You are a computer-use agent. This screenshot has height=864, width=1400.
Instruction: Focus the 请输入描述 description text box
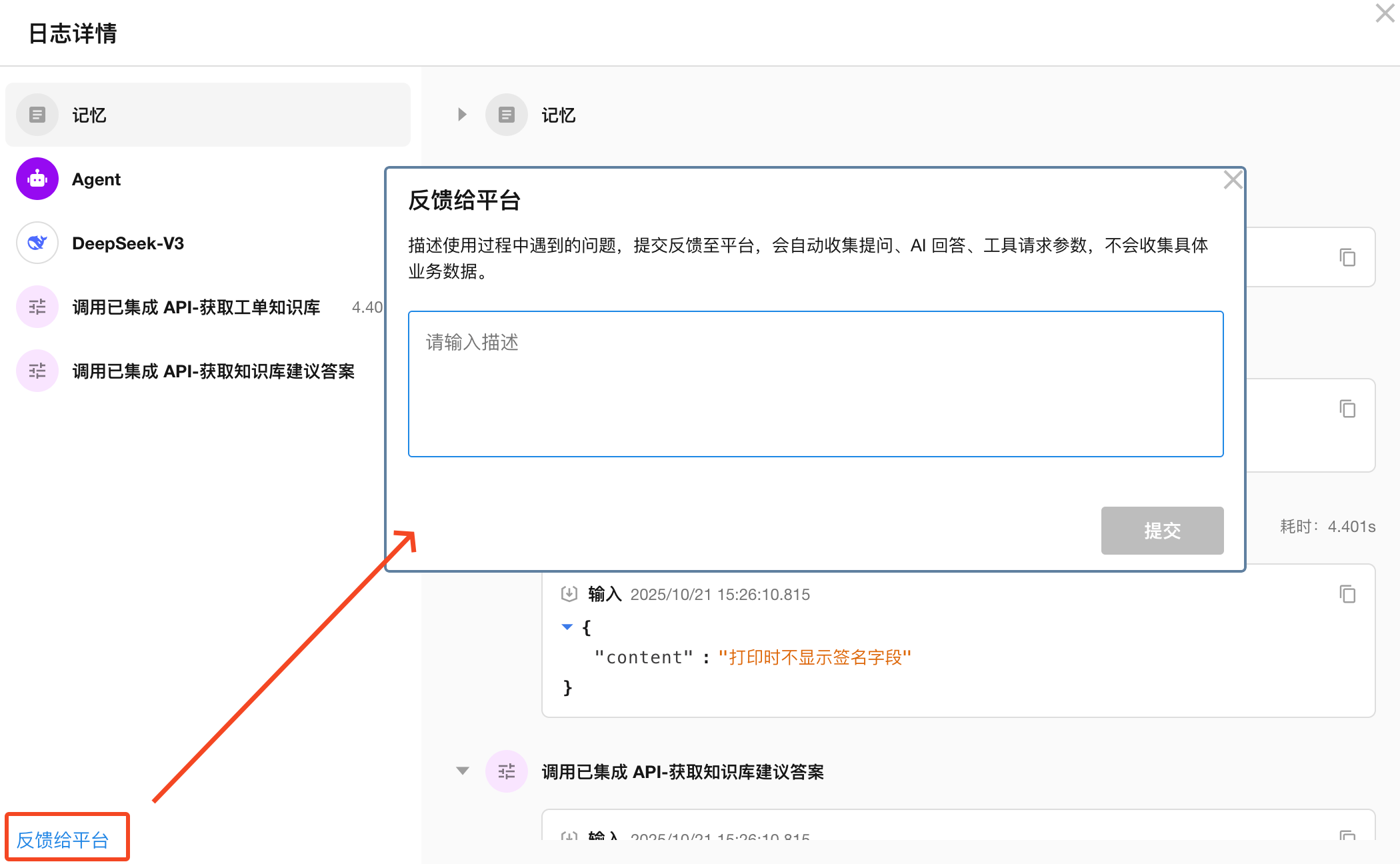[815, 384]
